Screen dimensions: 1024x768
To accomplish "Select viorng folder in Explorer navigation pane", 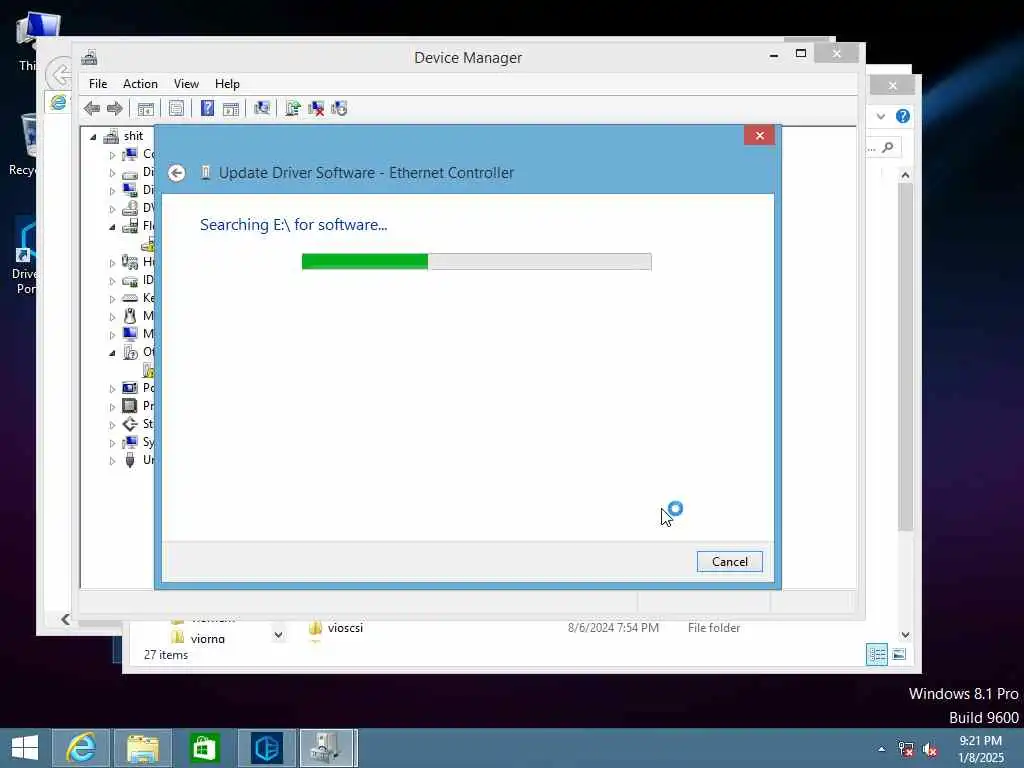I will click(208, 639).
